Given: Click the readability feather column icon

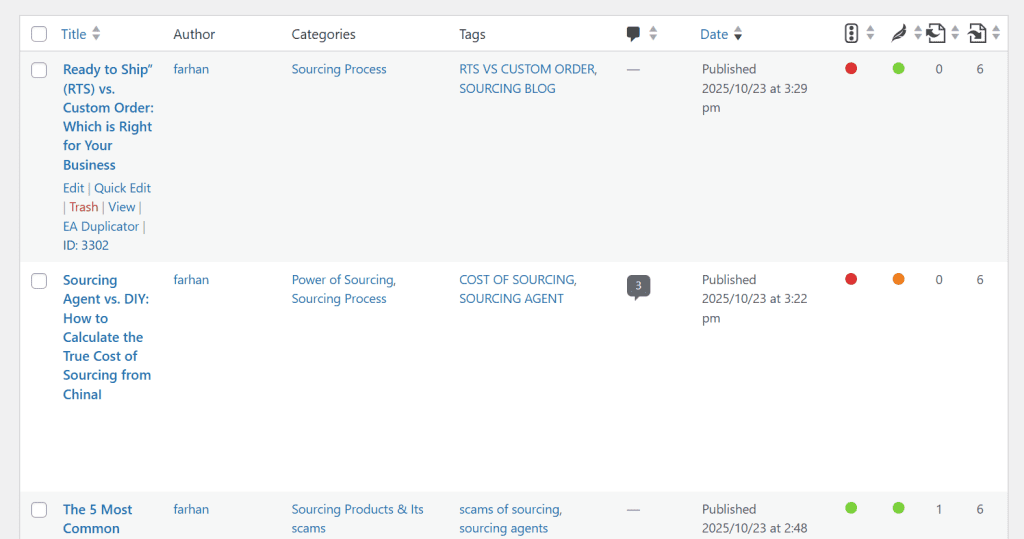Looking at the screenshot, I should pyautogui.click(x=899, y=33).
